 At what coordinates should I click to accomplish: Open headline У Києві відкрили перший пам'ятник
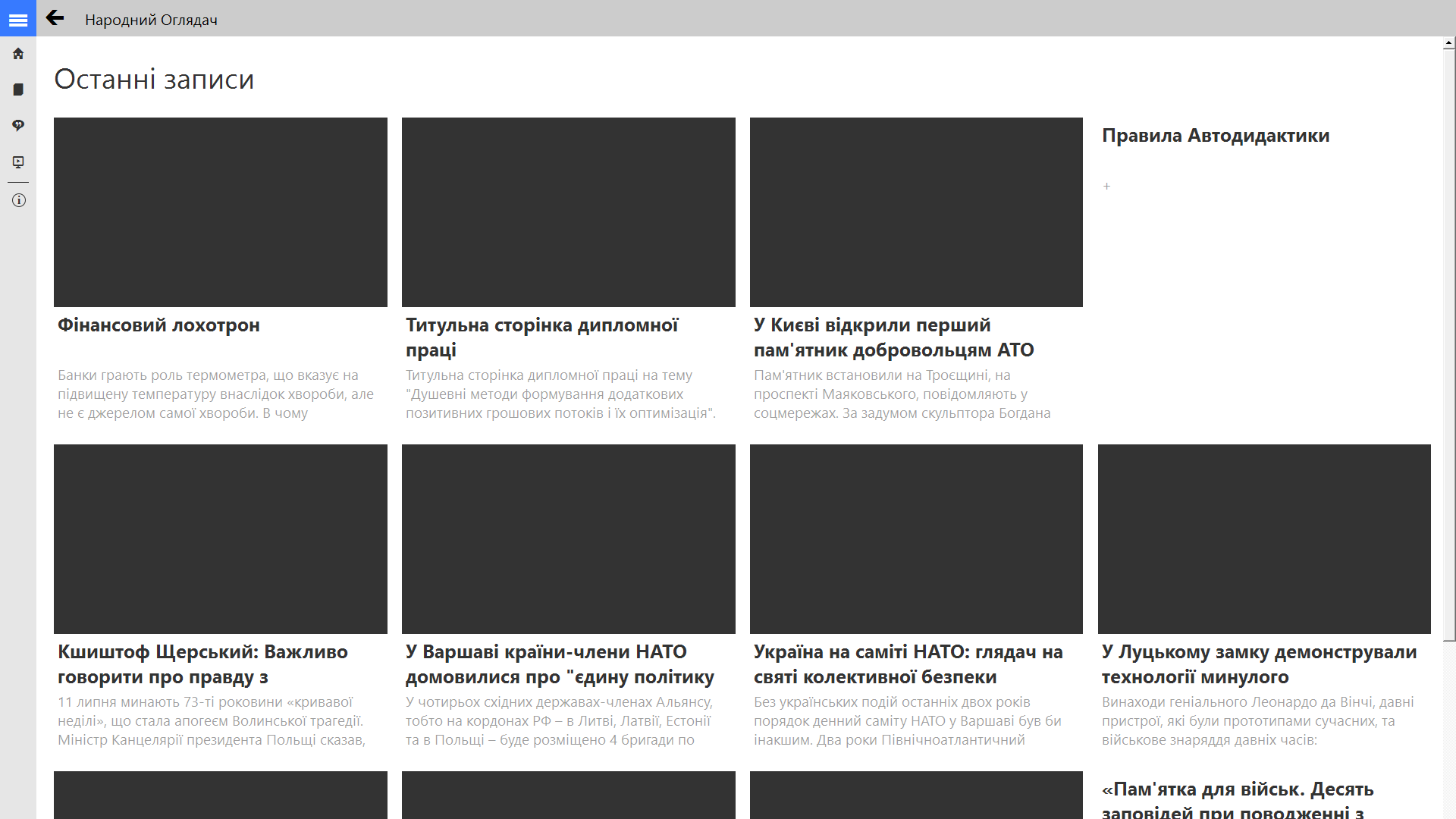894,337
